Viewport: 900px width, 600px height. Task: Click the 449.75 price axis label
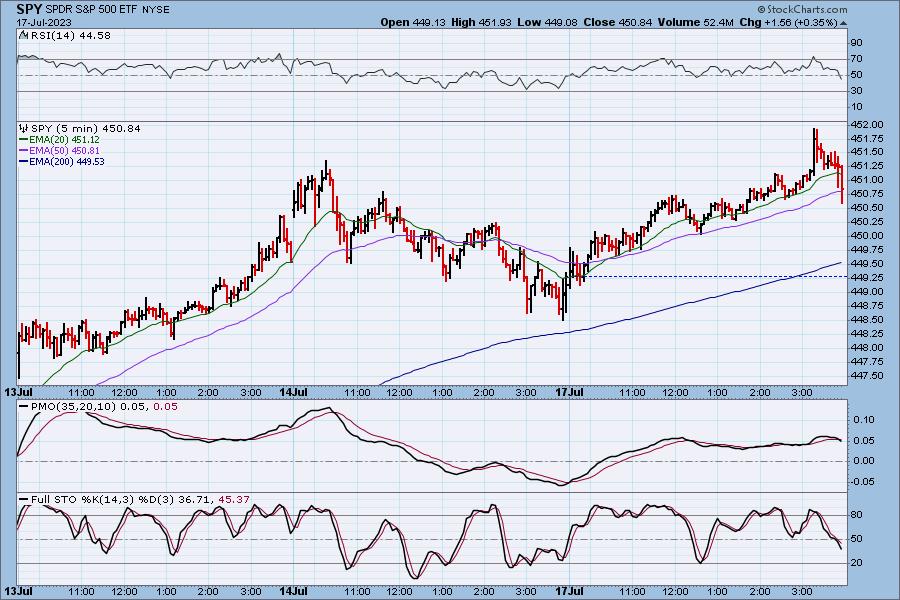pyautogui.click(x=867, y=250)
